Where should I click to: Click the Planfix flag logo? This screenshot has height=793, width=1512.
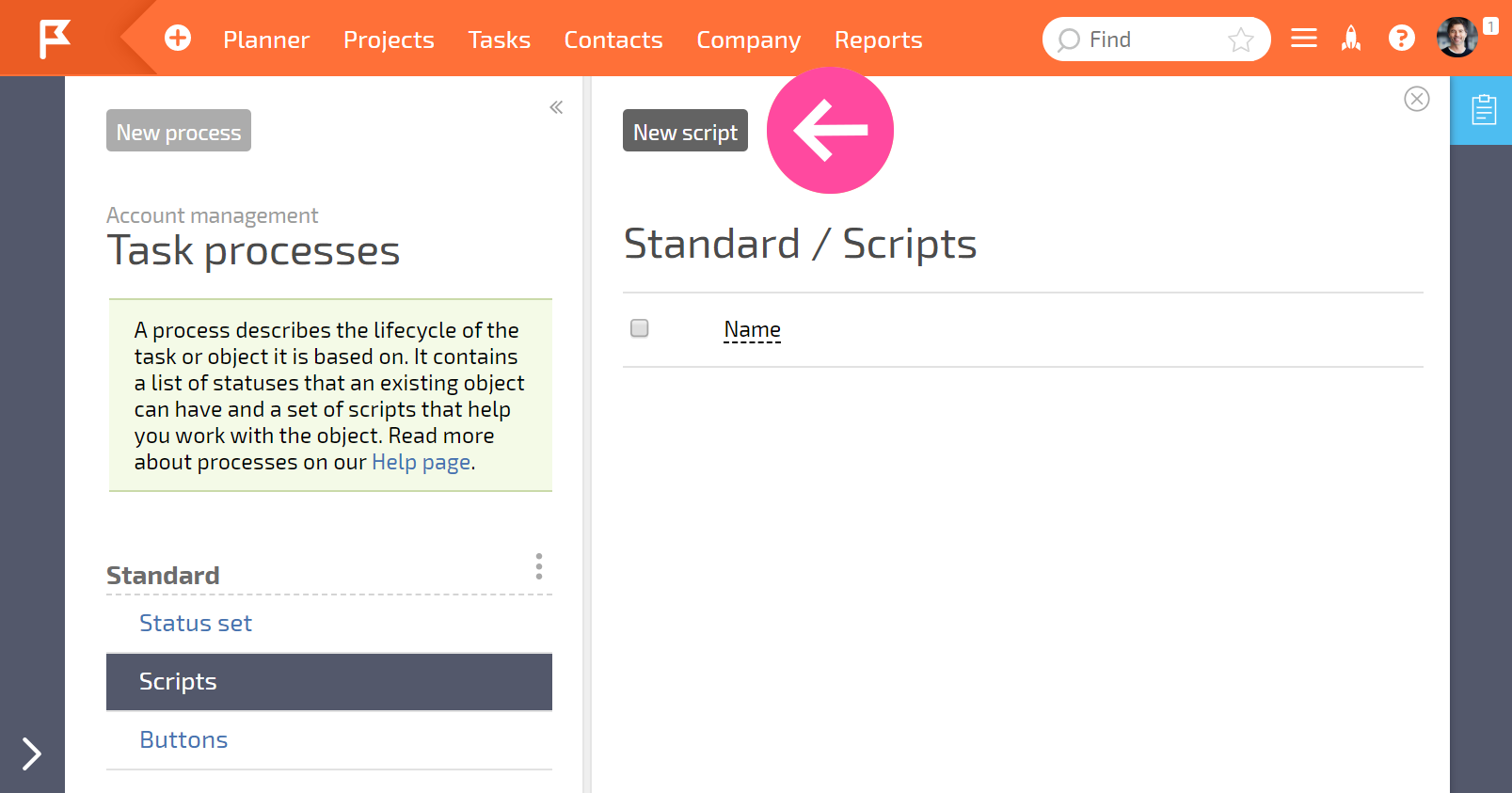coord(55,39)
